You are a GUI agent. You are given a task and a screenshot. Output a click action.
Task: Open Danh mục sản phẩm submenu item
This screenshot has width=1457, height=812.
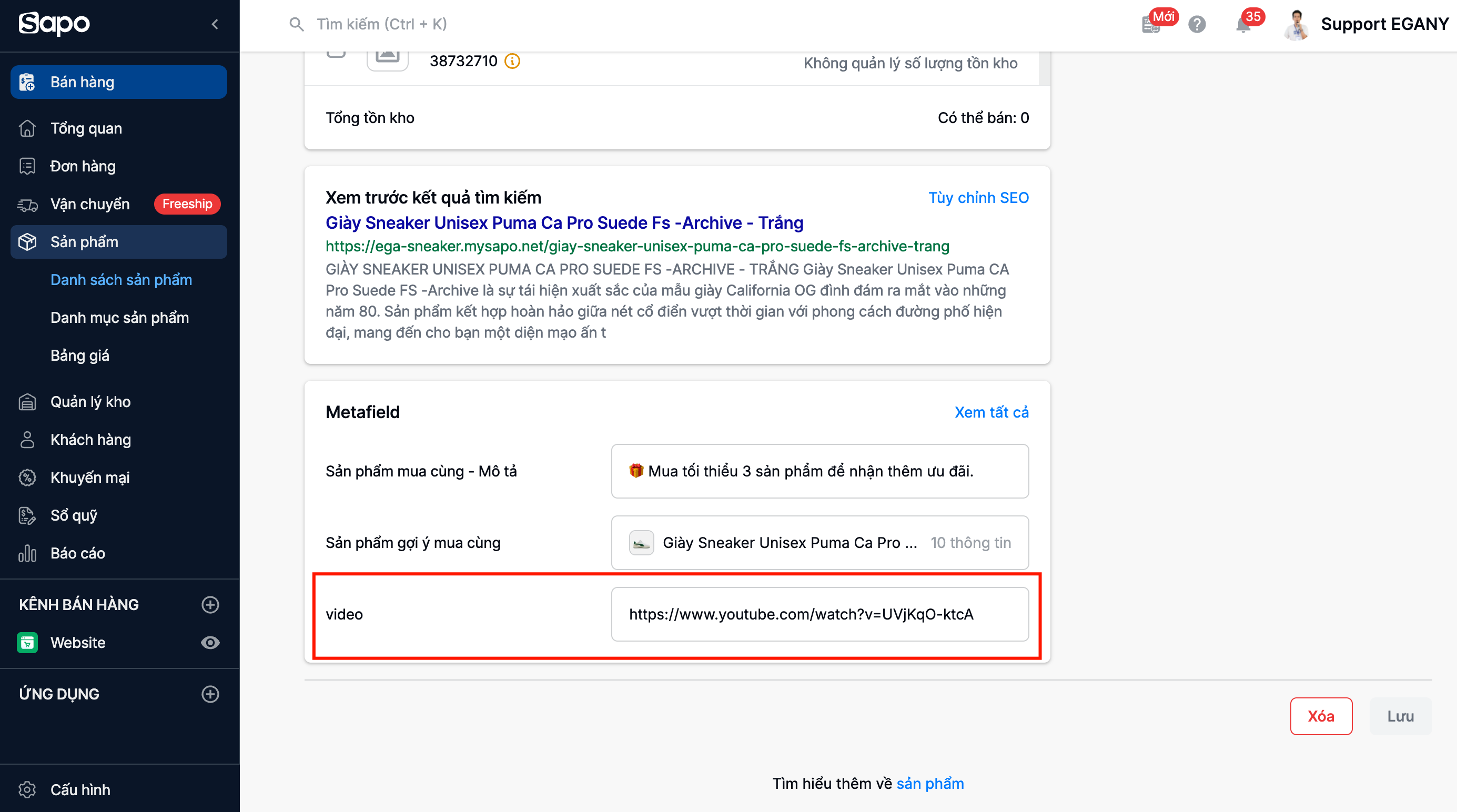click(x=119, y=317)
